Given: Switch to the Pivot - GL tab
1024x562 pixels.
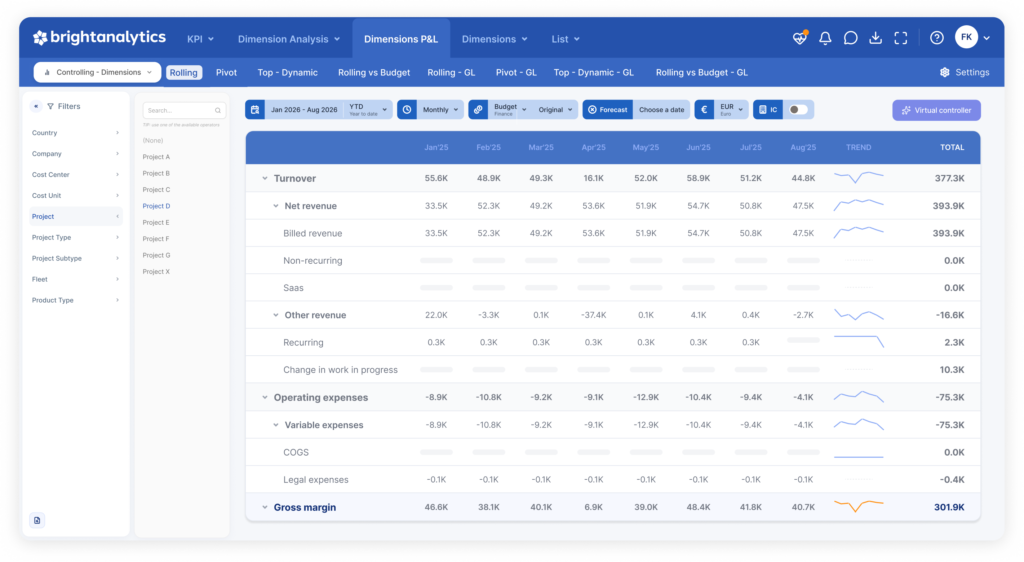Looking at the screenshot, I should click(516, 72).
